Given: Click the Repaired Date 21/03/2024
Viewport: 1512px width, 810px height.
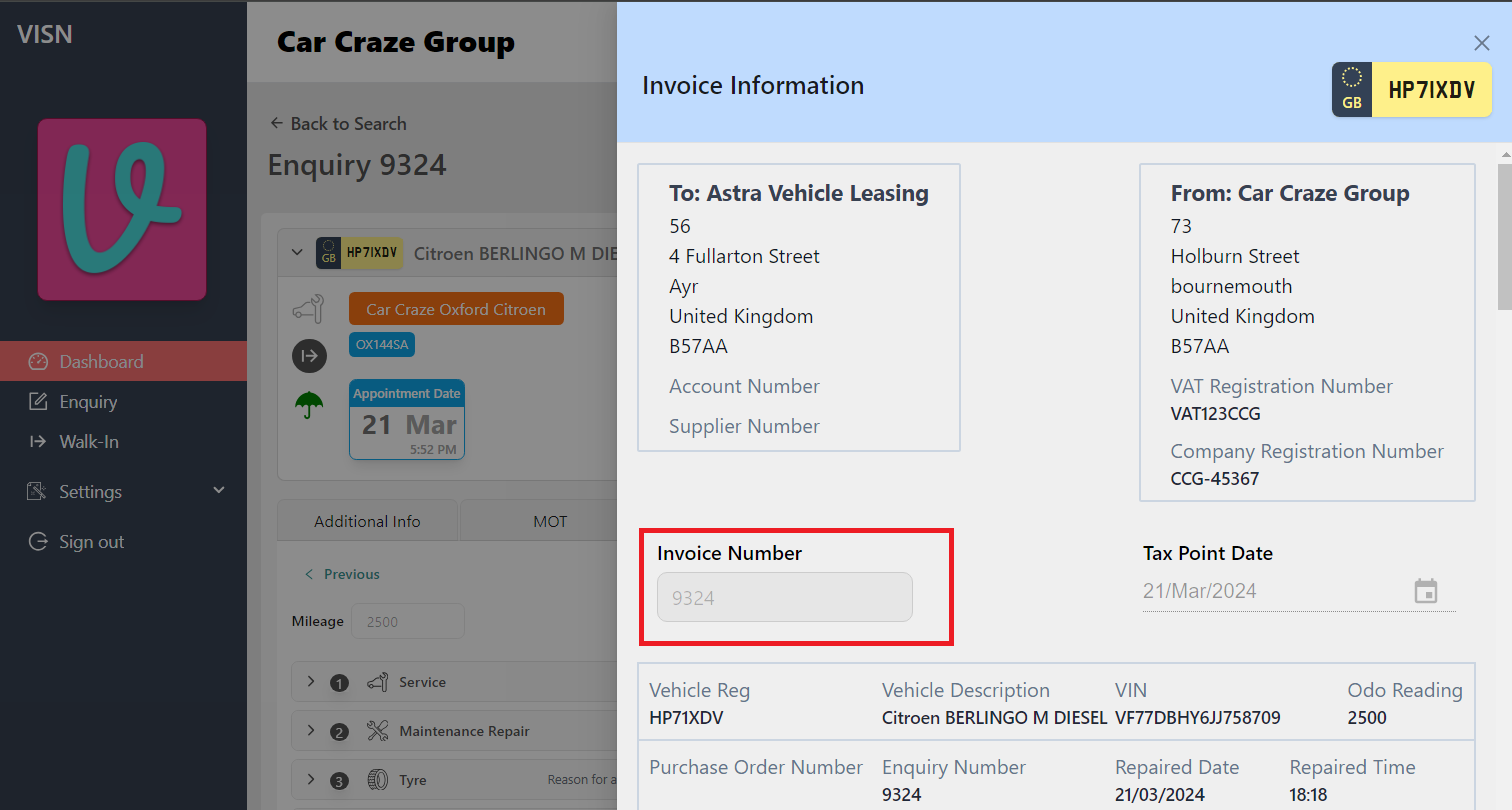Looking at the screenshot, I should (x=1160, y=795).
